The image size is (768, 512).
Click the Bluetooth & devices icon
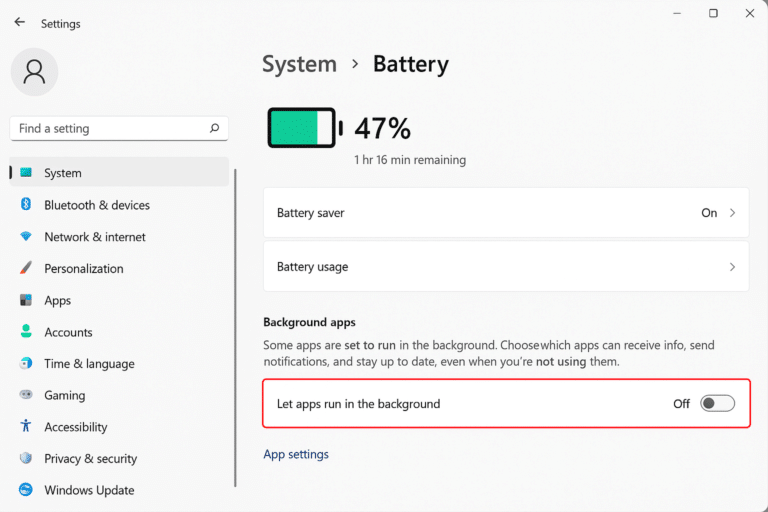[26, 205]
